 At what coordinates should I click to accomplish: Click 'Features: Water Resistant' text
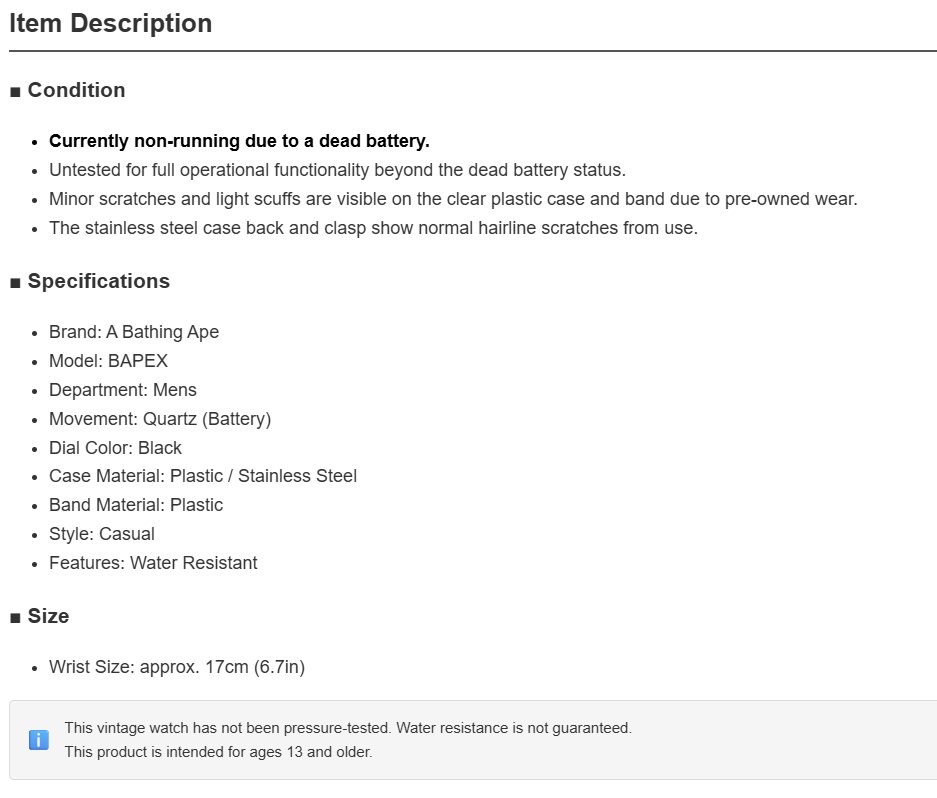(x=153, y=563)
